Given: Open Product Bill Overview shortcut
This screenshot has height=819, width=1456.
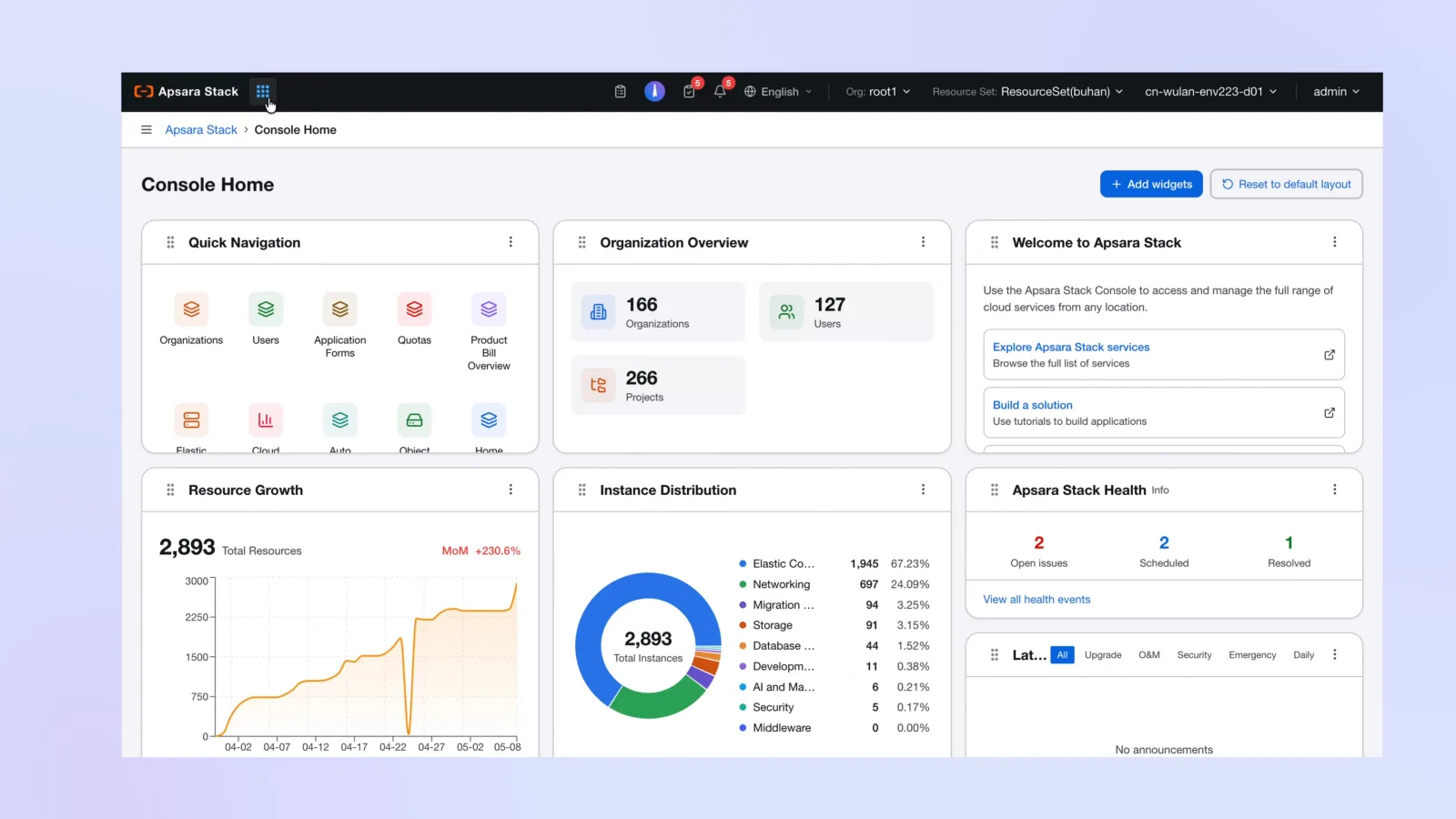Looking at the screenshot, I should (x=489, y=331).
